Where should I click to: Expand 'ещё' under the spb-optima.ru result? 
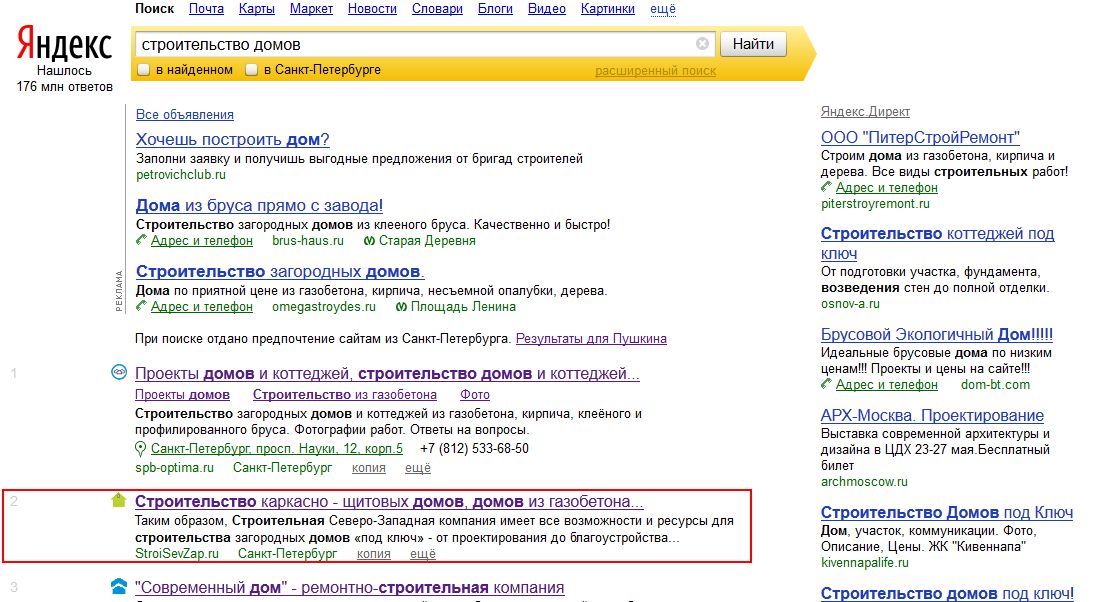(418, 468)
